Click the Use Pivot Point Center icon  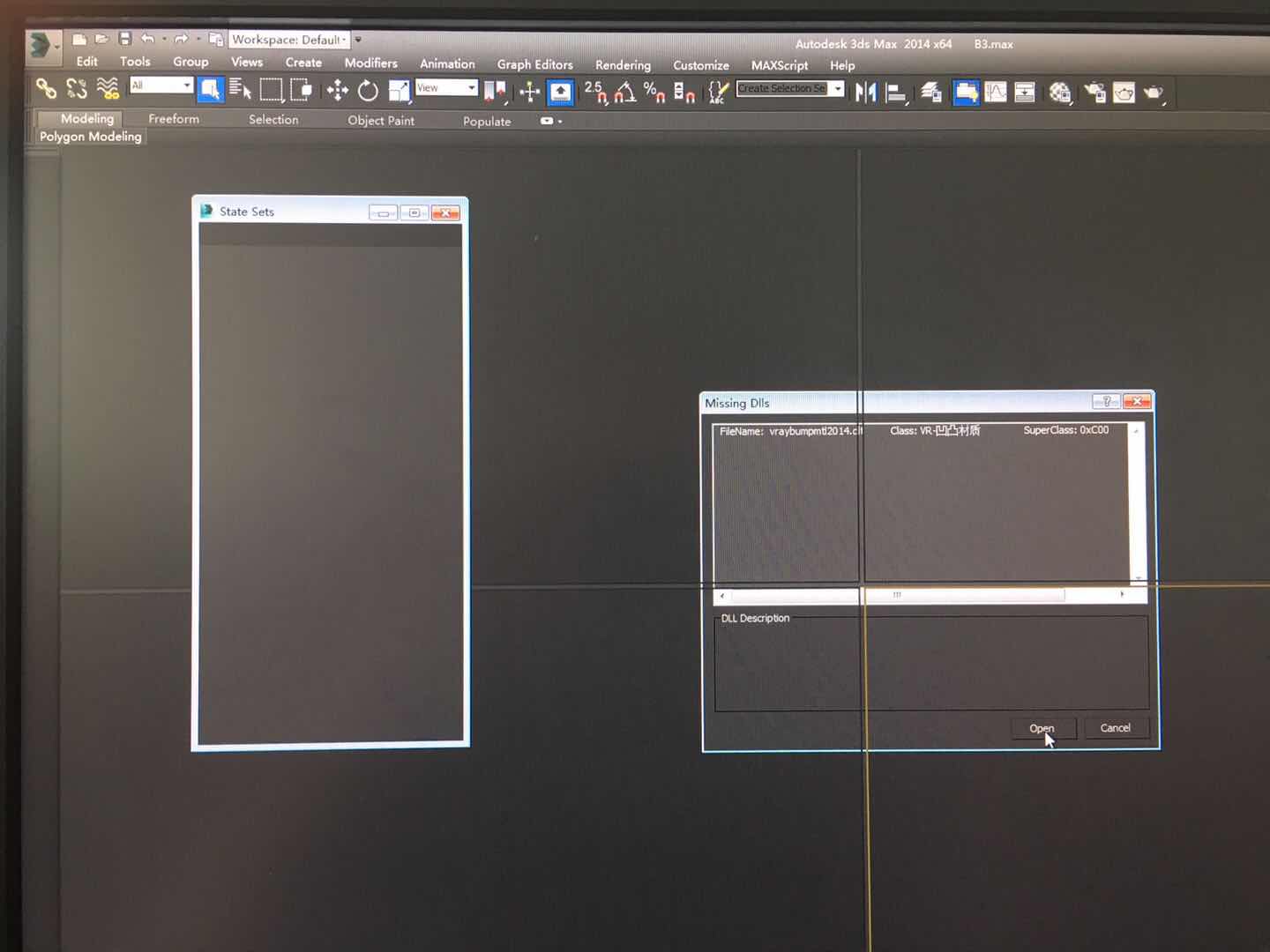(x=495, y=92)
